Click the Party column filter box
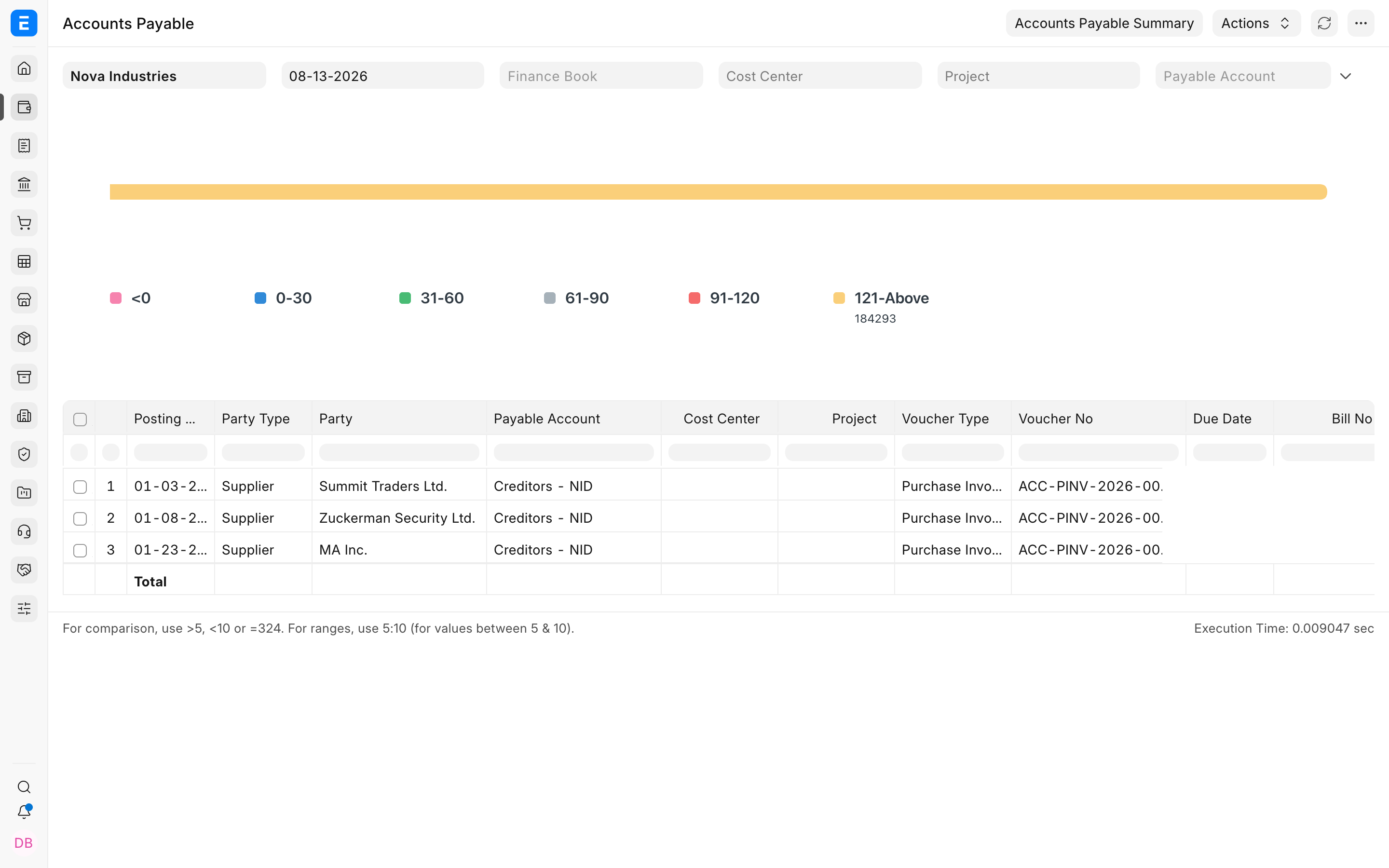 [399, 452]
